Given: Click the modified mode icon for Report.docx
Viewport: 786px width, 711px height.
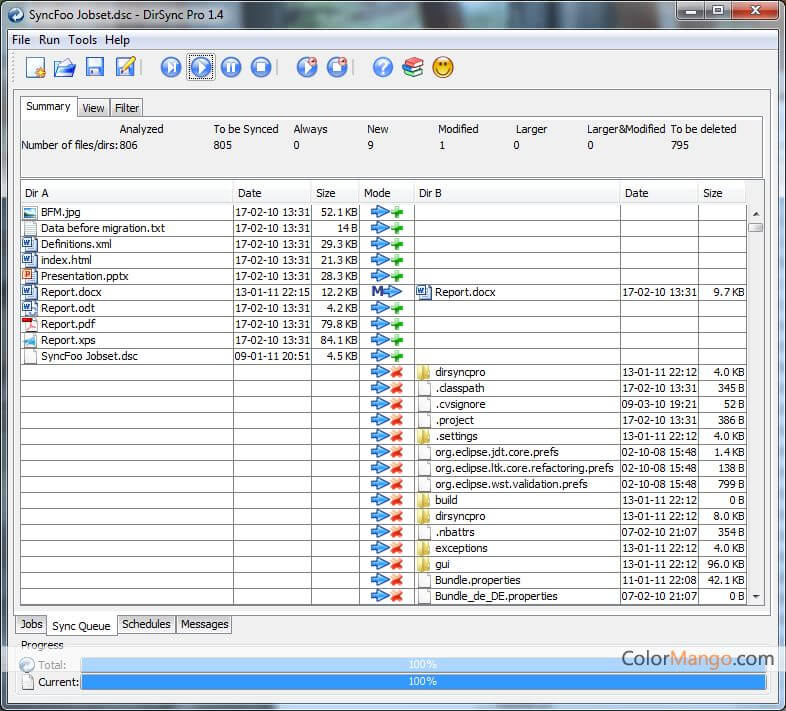Looking at the screenshot, I should point(386,292).
